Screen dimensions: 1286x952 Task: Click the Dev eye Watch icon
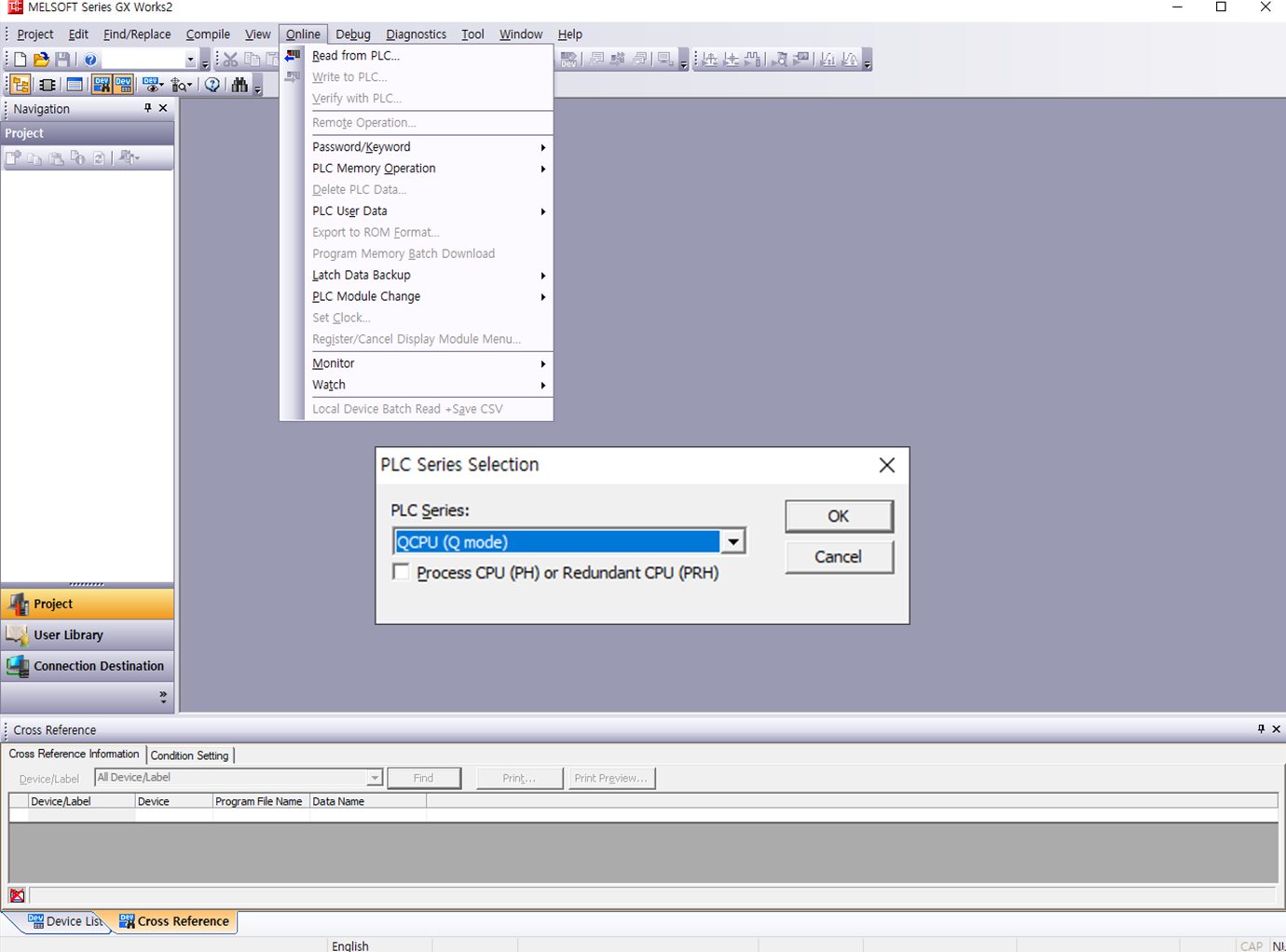click(x=152, y=85)
